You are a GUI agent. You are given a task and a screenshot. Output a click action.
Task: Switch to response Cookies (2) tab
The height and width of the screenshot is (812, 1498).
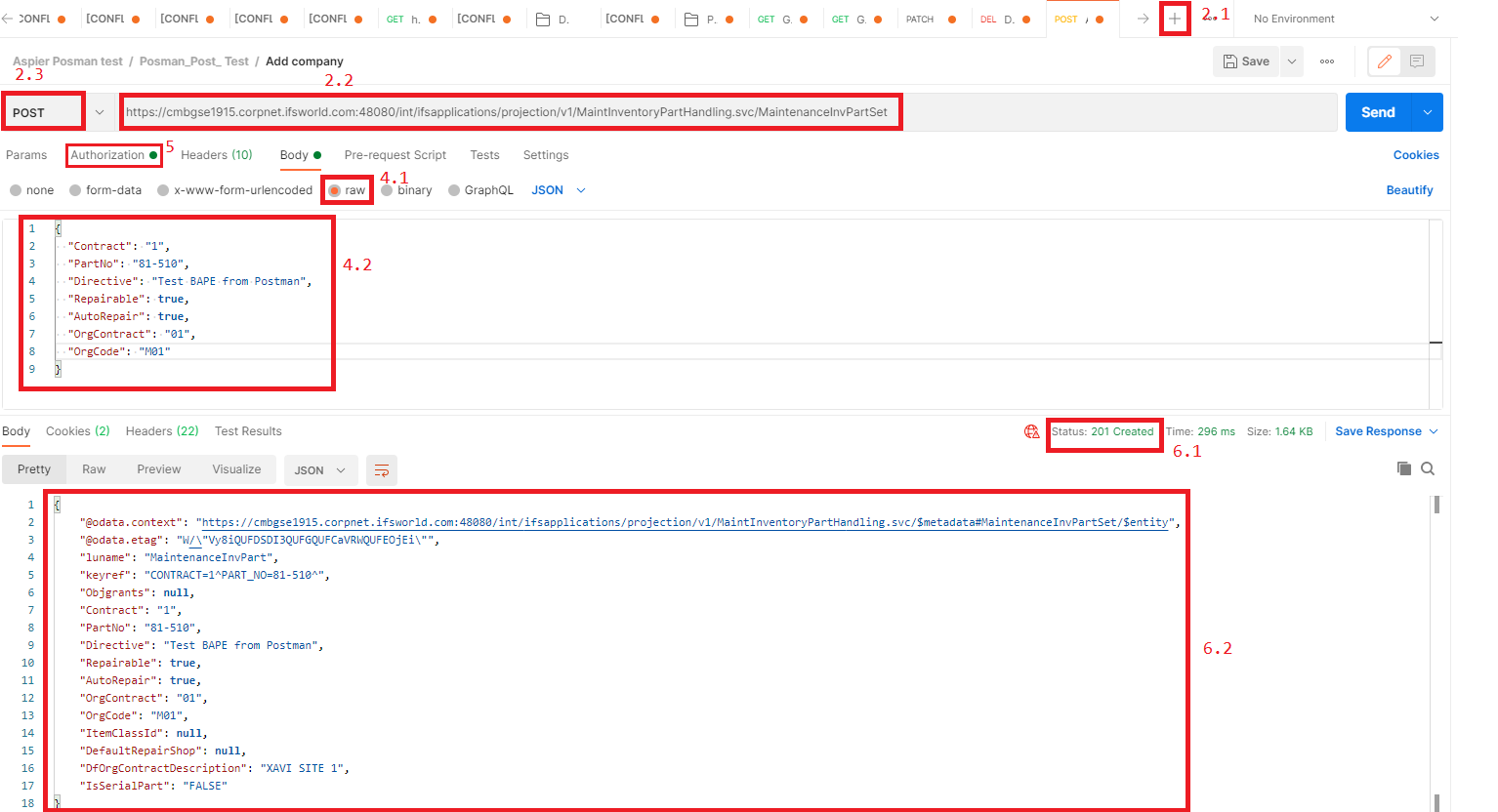(x=78, y=431)
